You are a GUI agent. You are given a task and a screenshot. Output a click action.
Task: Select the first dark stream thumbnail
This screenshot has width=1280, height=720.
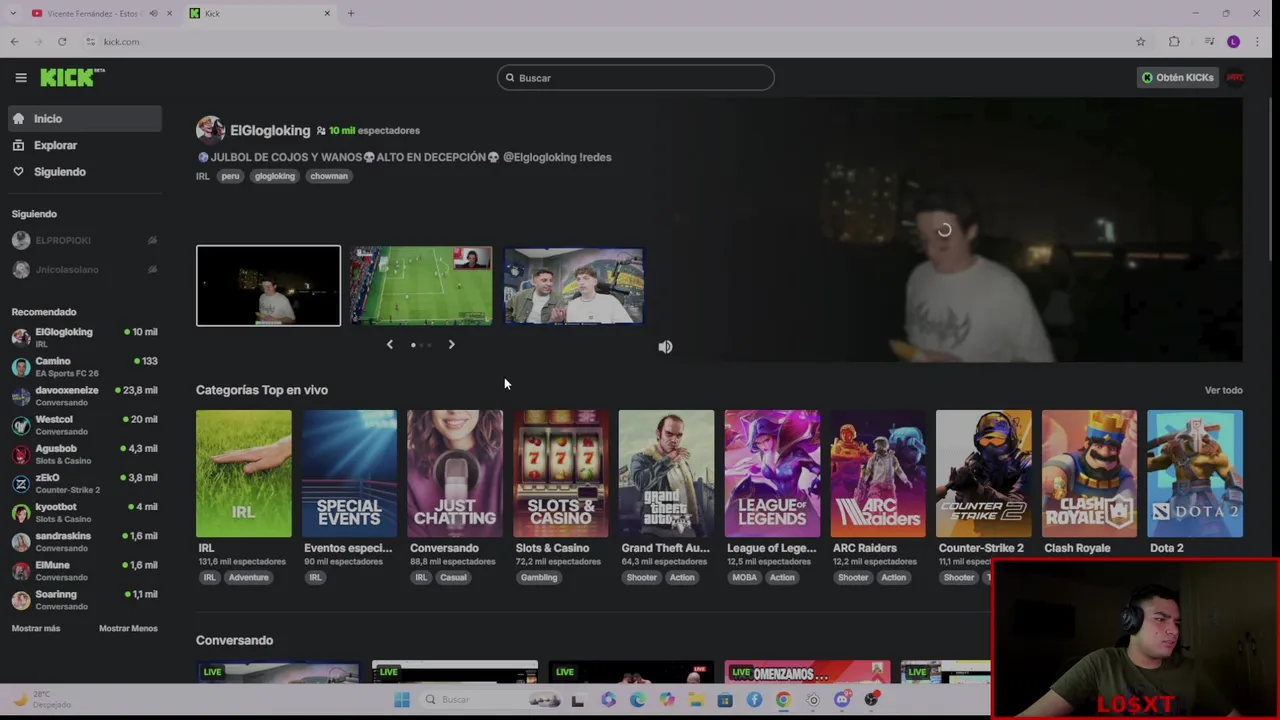point(268,286)
